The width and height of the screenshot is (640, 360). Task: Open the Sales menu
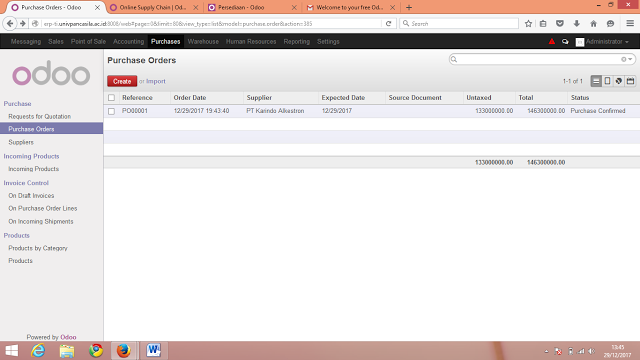56,42
